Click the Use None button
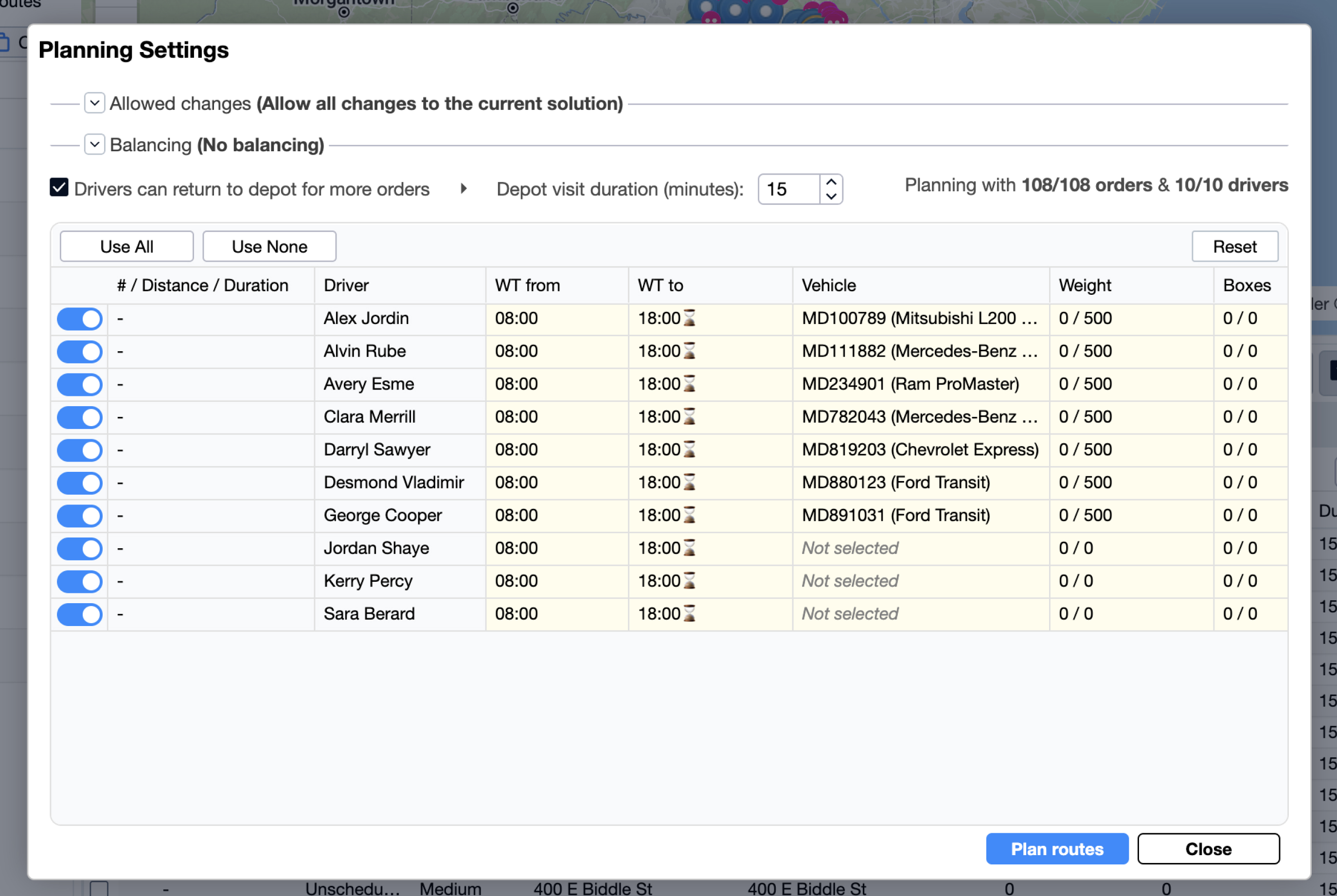The width and height of the screenshot is (1337, 896). (x=269, y=246)
